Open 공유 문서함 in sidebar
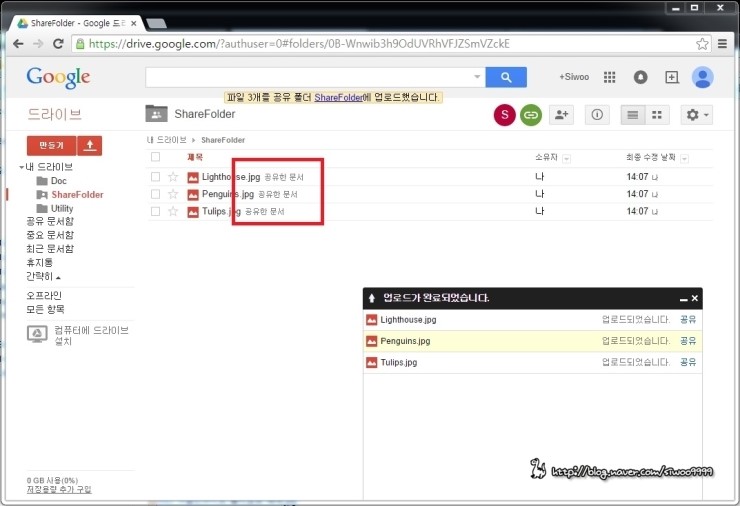Viewport: 740px width, 506px height. [x=50, y=221]
